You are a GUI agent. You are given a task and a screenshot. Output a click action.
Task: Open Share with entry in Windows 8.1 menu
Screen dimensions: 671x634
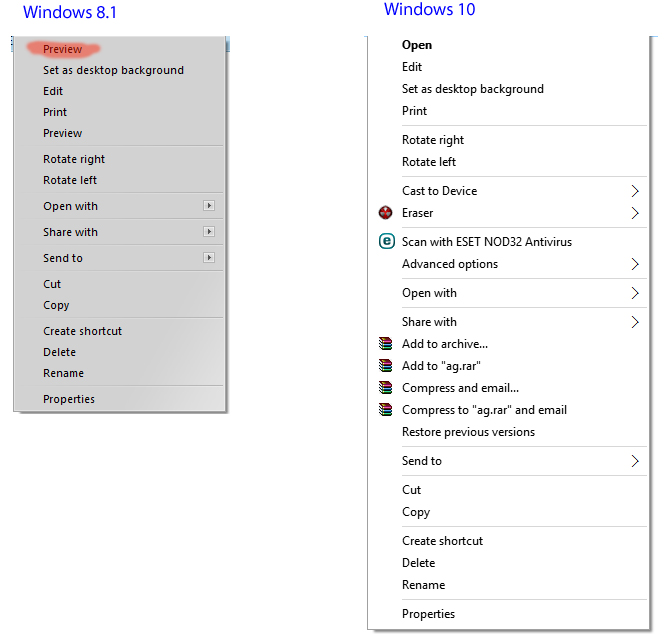coord(70,232)
